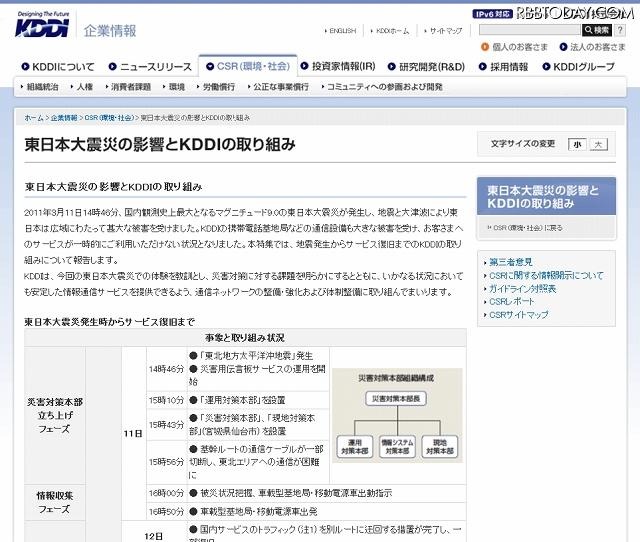Click the 個人のお客さま arrow icon

tap(484, 46)
